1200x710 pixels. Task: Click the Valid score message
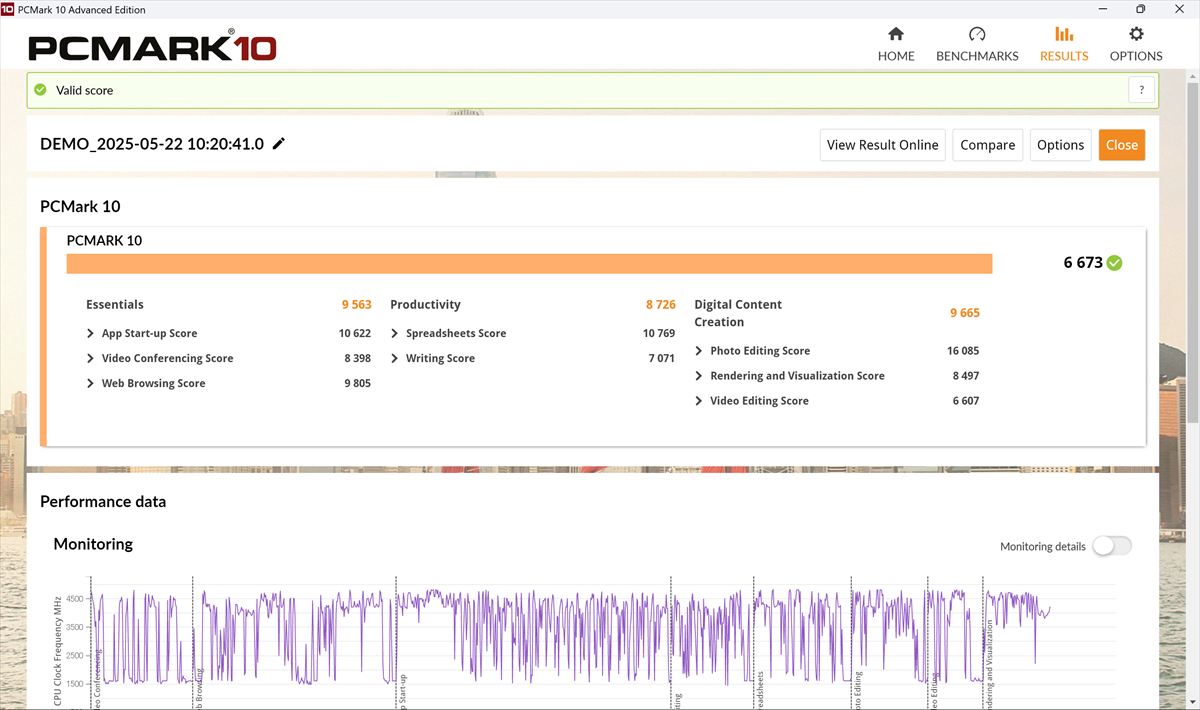(84, 90)
